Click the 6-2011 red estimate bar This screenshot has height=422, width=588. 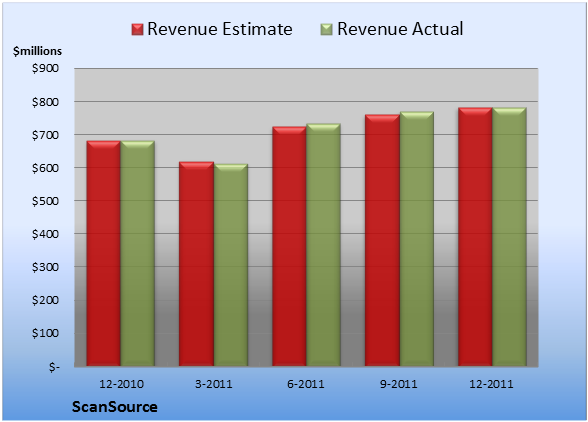coord(289,246)
